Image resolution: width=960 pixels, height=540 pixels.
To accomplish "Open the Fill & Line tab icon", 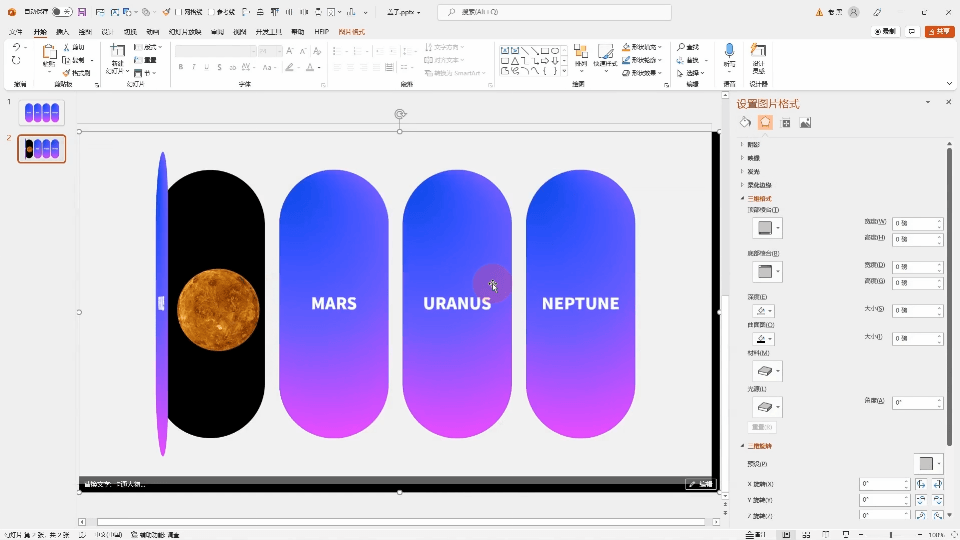I will 745,122.
